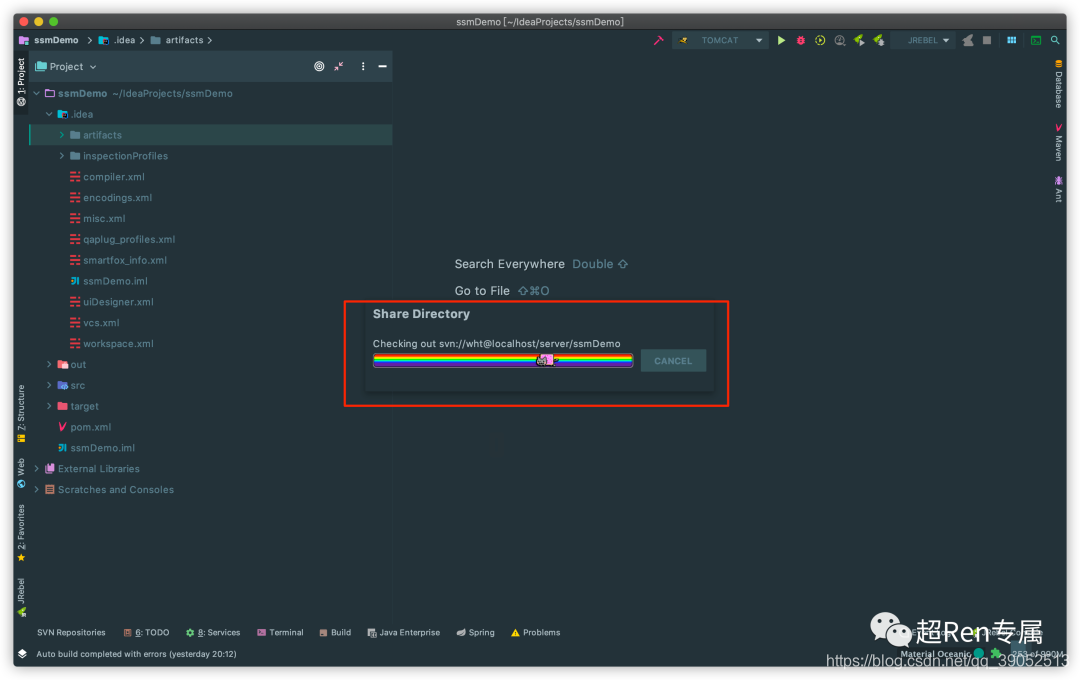Open the TOMCAT run configuration dropdown
This screenshot has height=680, width=1080.
(721, 41)
